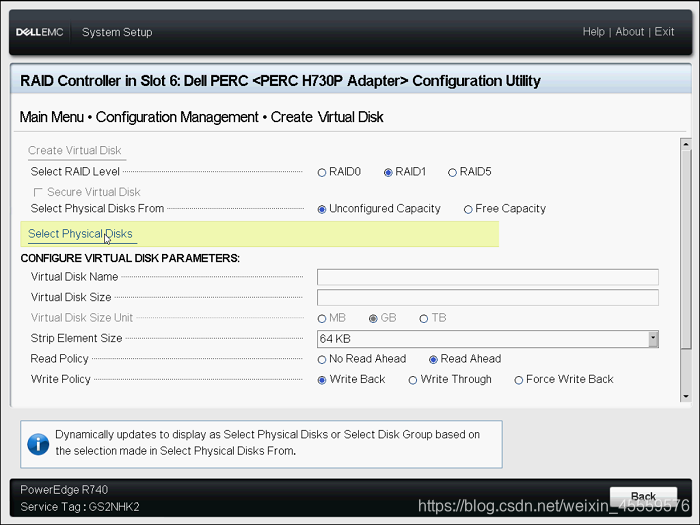The height and width of the screenshot is (525, 700).
Task: Select MB as disk size unit
Action: pyautogui.click(x=322, y=319)
